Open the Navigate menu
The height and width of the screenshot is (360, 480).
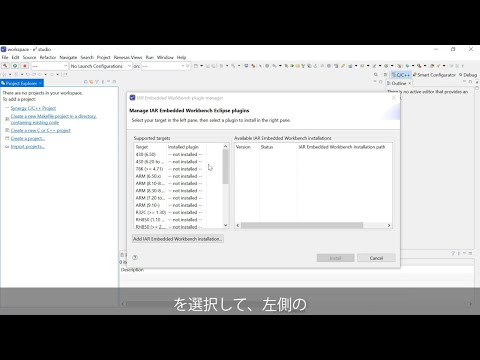[x=68, y=57]
